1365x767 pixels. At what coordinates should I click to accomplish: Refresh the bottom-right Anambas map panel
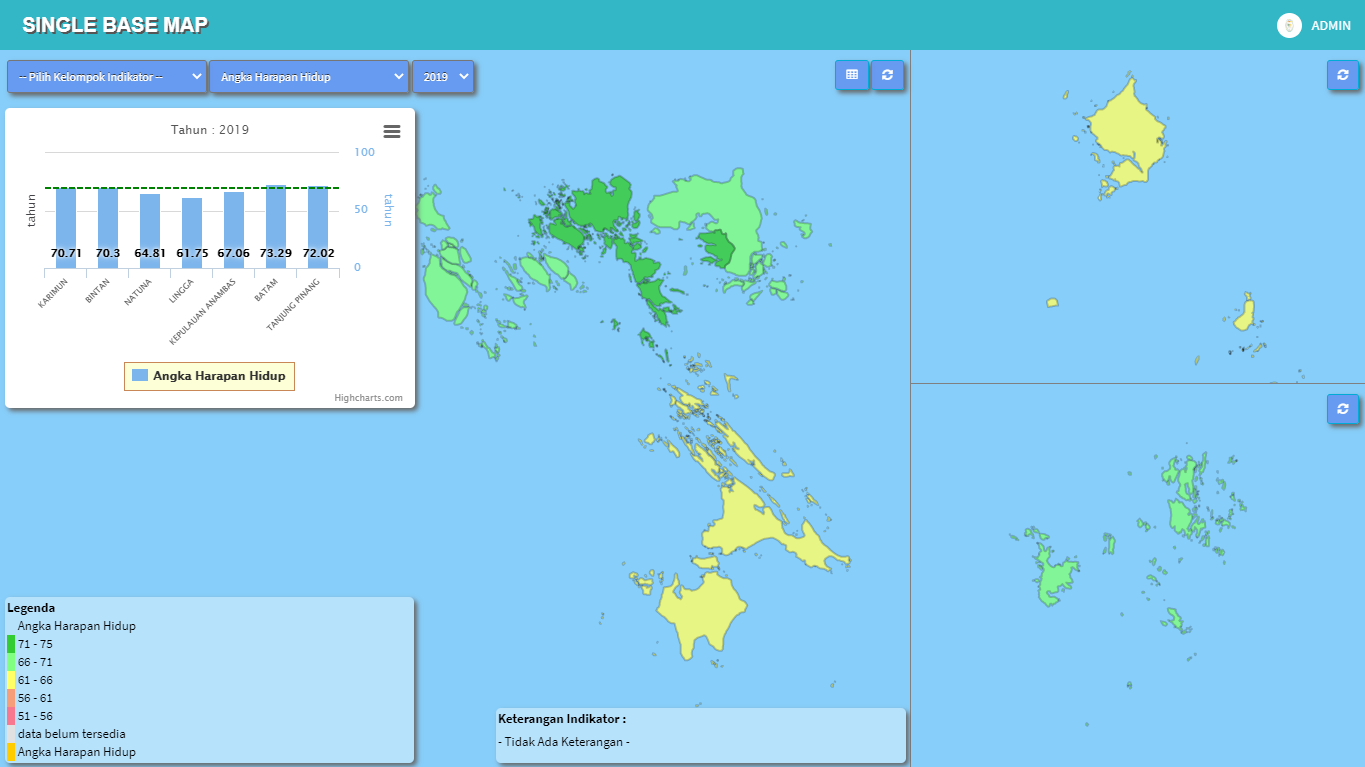[x=1343, y=409]
